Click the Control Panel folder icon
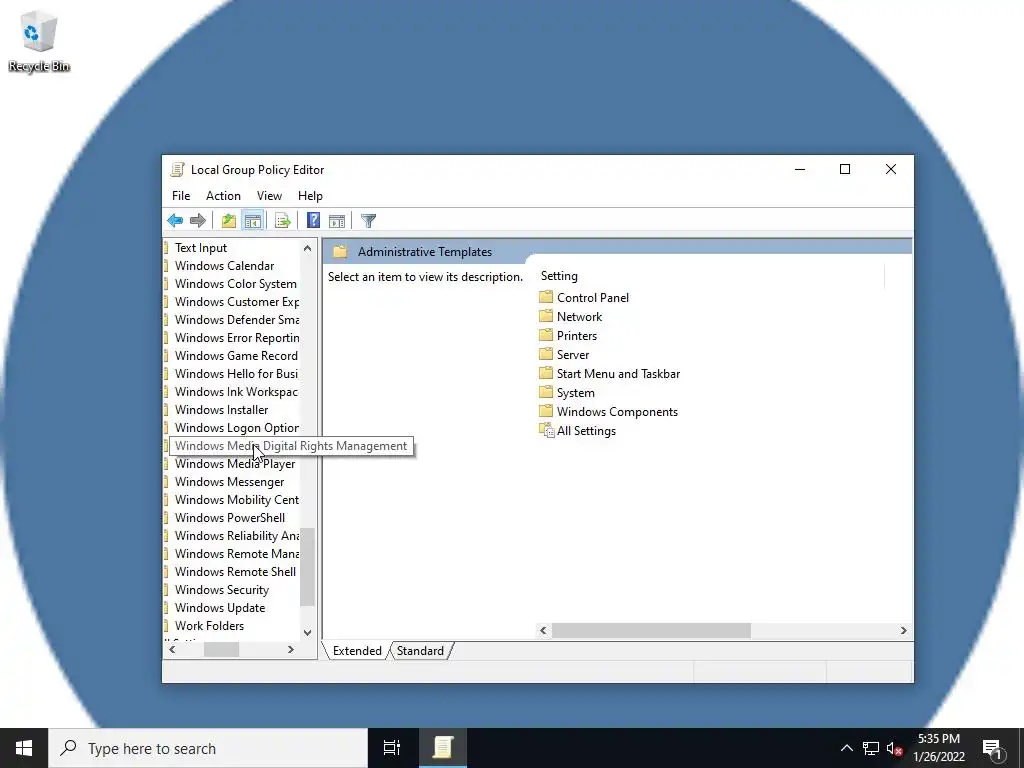Image resolution: width=1024 pixels, height=768 pixels. click(x=546, y=297)
